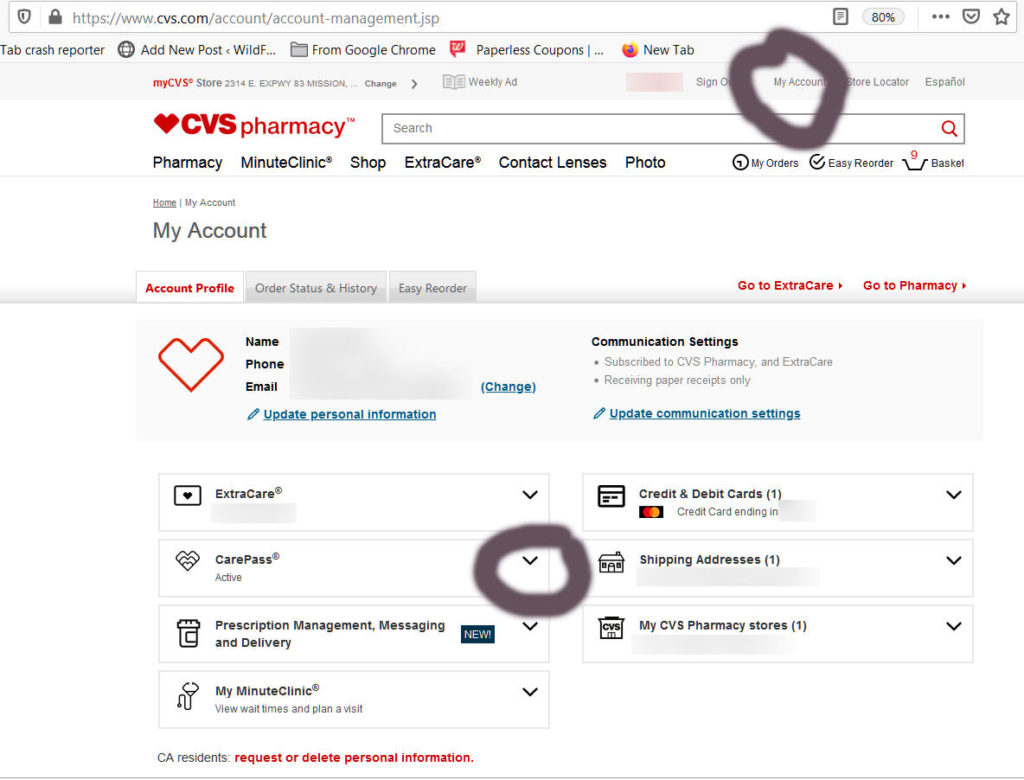Open Add New Post WildF... bookmark
Screen dimensions: 1024x780
(x=197, y=50)
